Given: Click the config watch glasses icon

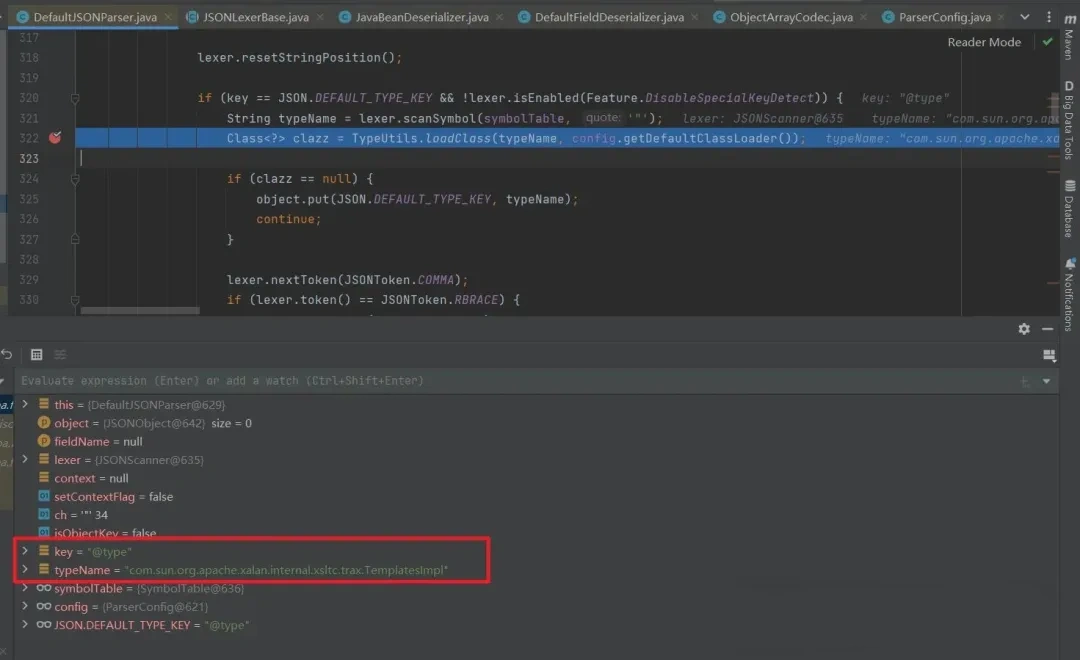Looking at the screenshot, I should [44, 606].
